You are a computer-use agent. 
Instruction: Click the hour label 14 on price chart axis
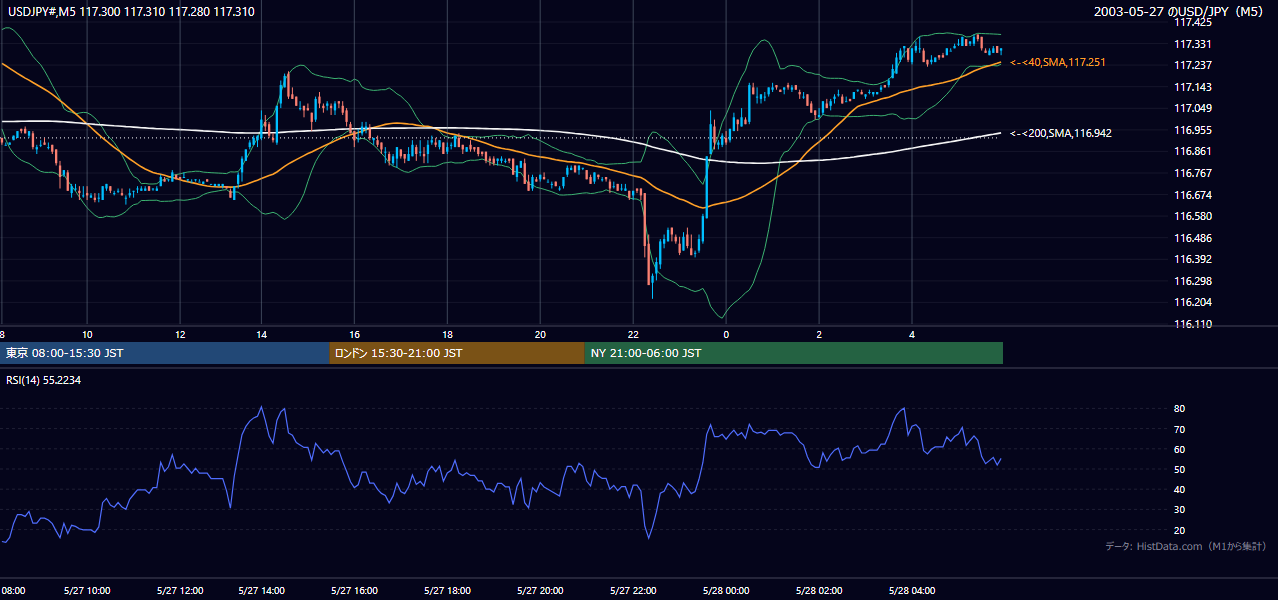click(261, 334)
